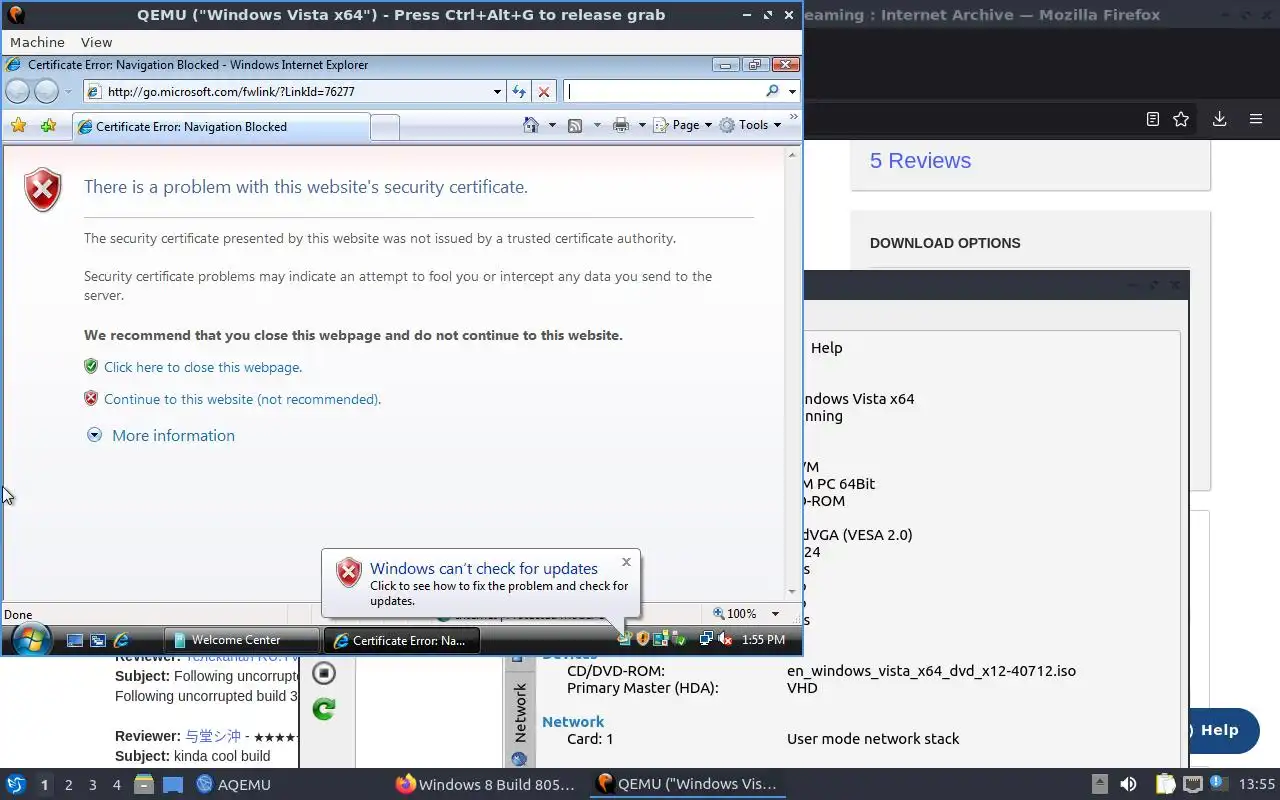This screenshot has height=800, width=1280.
Task: Open a new blank tab in IE
Action: pyautogui.click(x=385, y=127)
